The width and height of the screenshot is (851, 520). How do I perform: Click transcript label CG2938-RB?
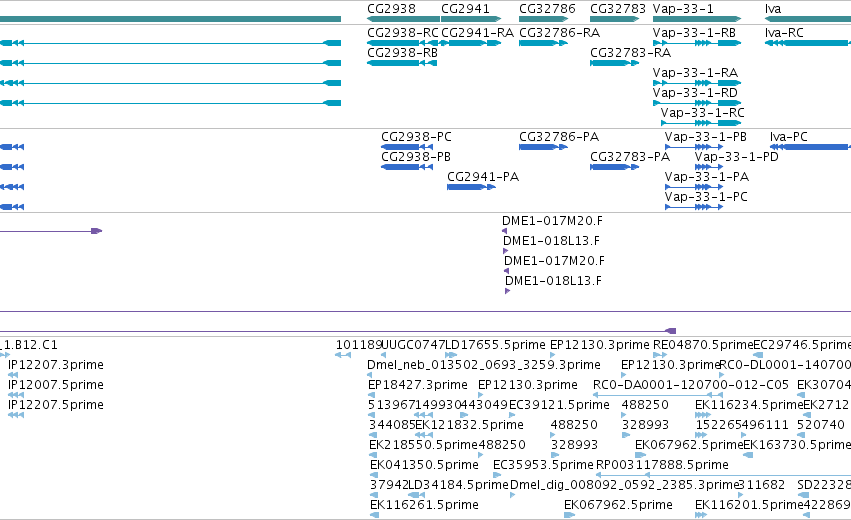pyautogui.click(x=402, y=53)
